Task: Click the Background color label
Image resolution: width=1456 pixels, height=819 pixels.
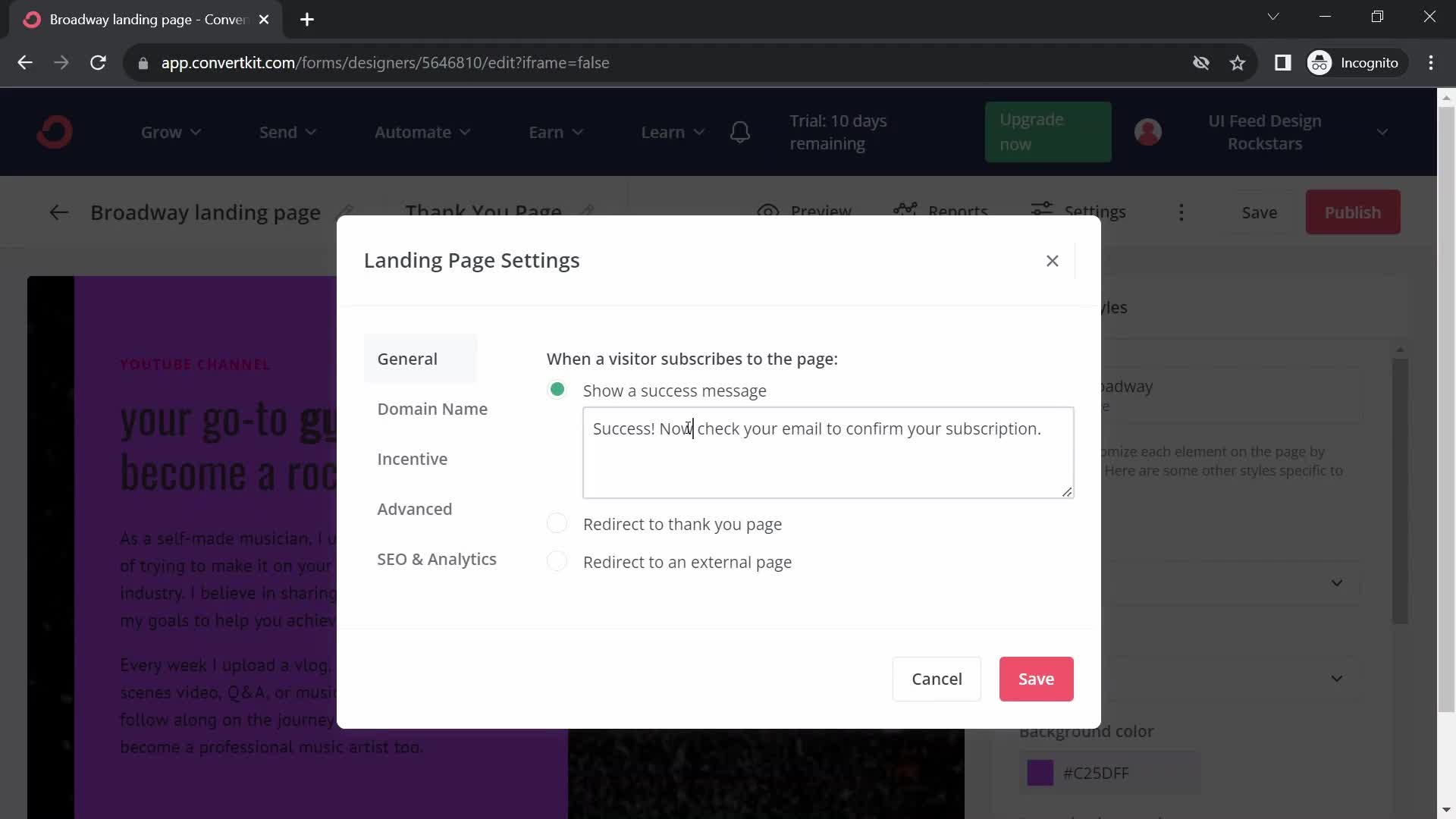Action: 1086,731
